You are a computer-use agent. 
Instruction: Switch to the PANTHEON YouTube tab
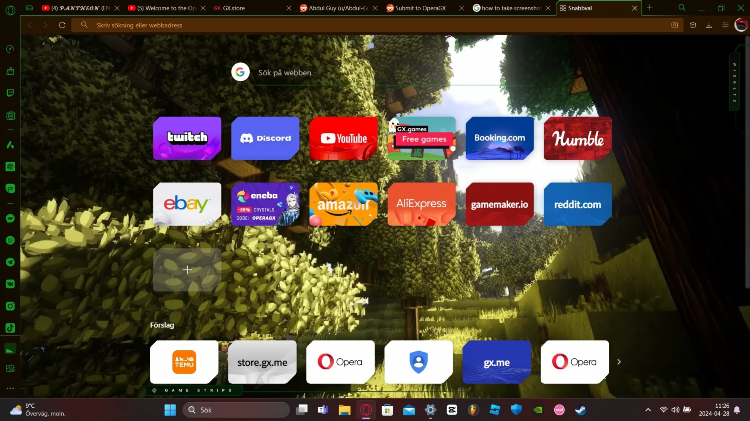pos(80,8)
